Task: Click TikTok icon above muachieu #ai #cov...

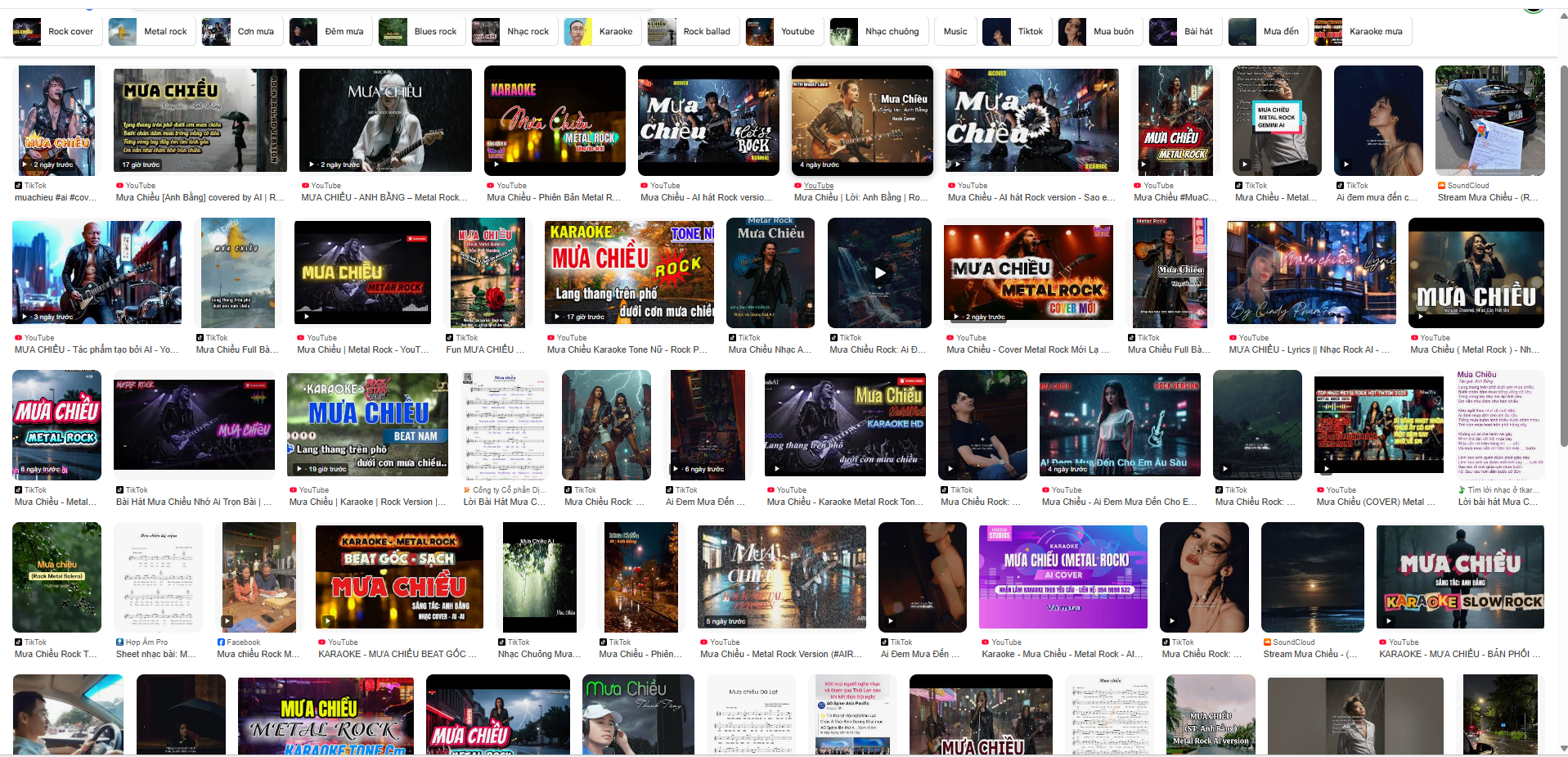Action: tap(18, 186)
